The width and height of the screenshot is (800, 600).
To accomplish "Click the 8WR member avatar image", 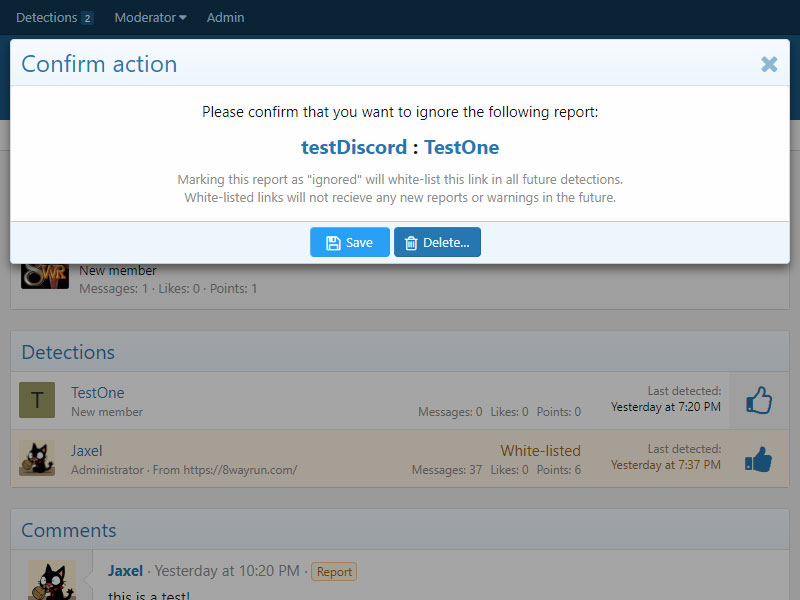I will pos(45,275).
